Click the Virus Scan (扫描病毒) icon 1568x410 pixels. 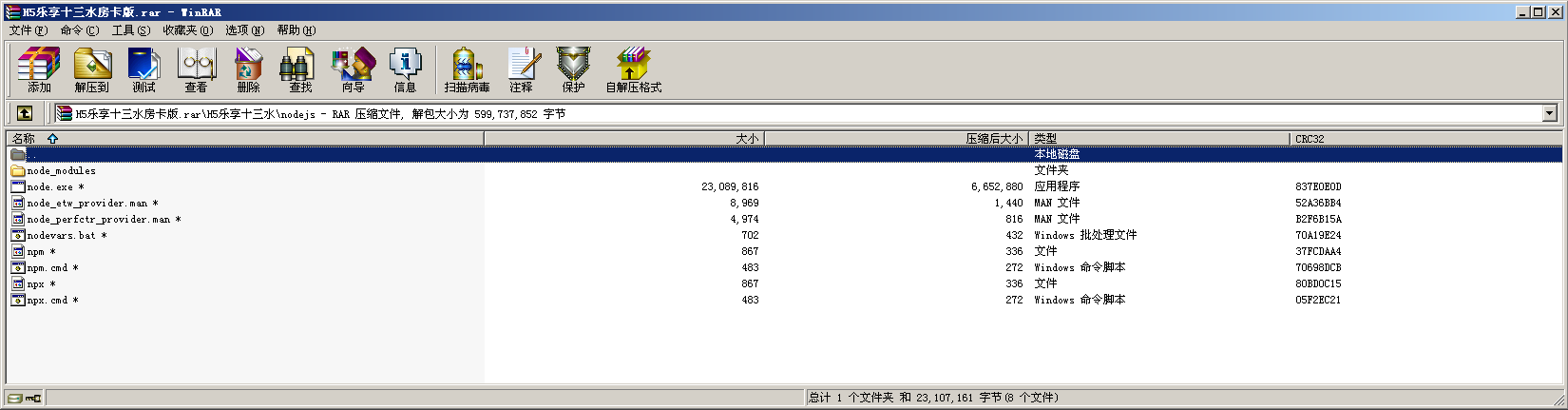pos(467,69)
